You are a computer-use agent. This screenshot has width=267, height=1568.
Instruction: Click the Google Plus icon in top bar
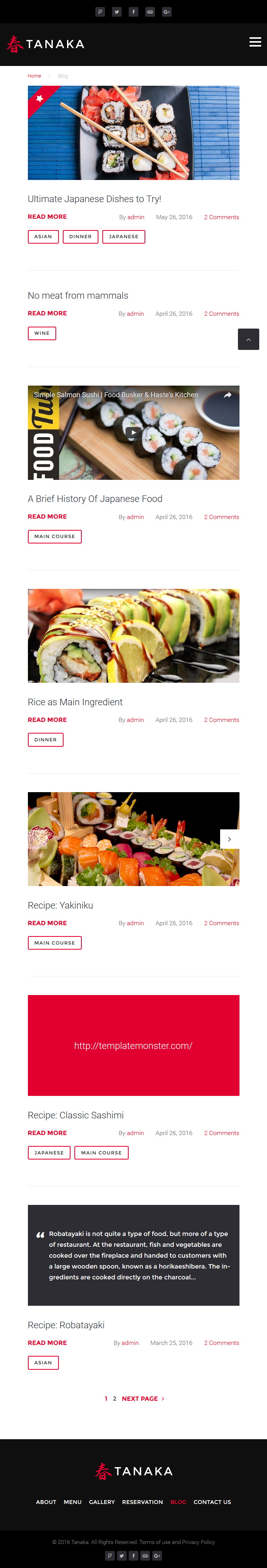tap(167, 12)
